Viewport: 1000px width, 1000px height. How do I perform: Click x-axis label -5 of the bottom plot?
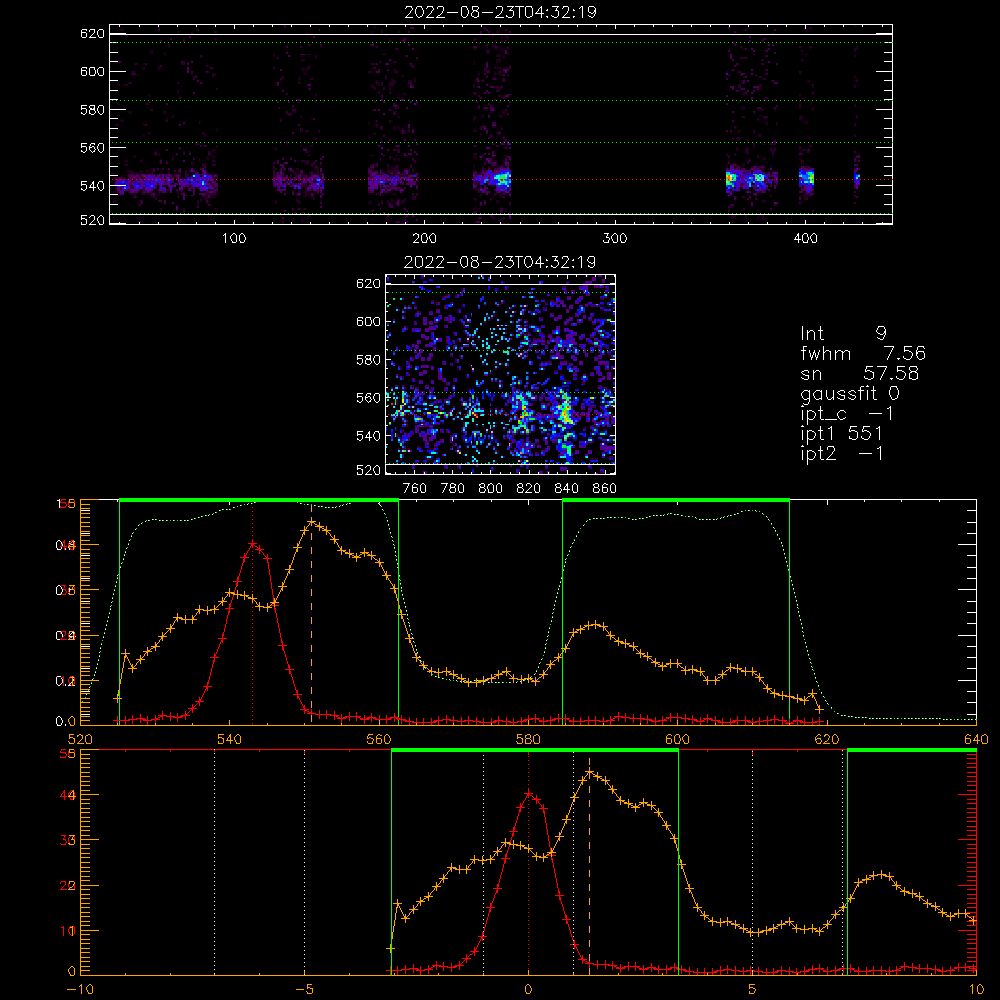304,990
